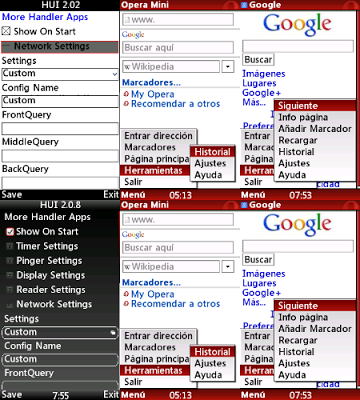The image size is (360, 400).
Task: Select www. address field in upper Opera Mini
Action: (x=178, y=20)
